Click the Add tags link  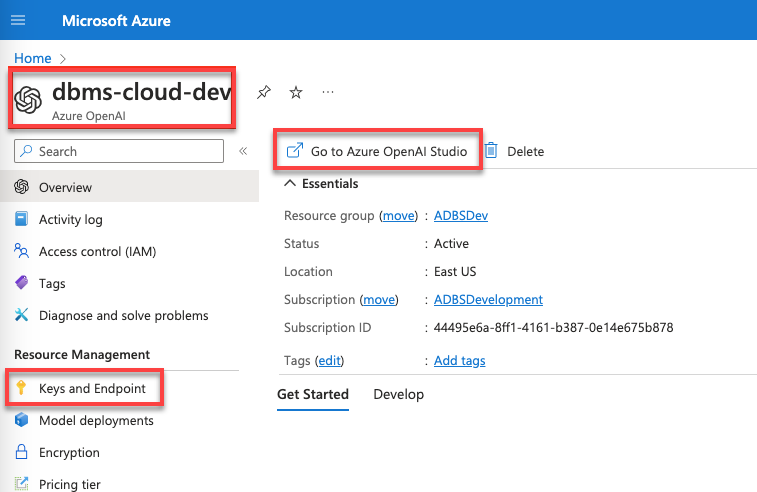(x=459, y=360)
